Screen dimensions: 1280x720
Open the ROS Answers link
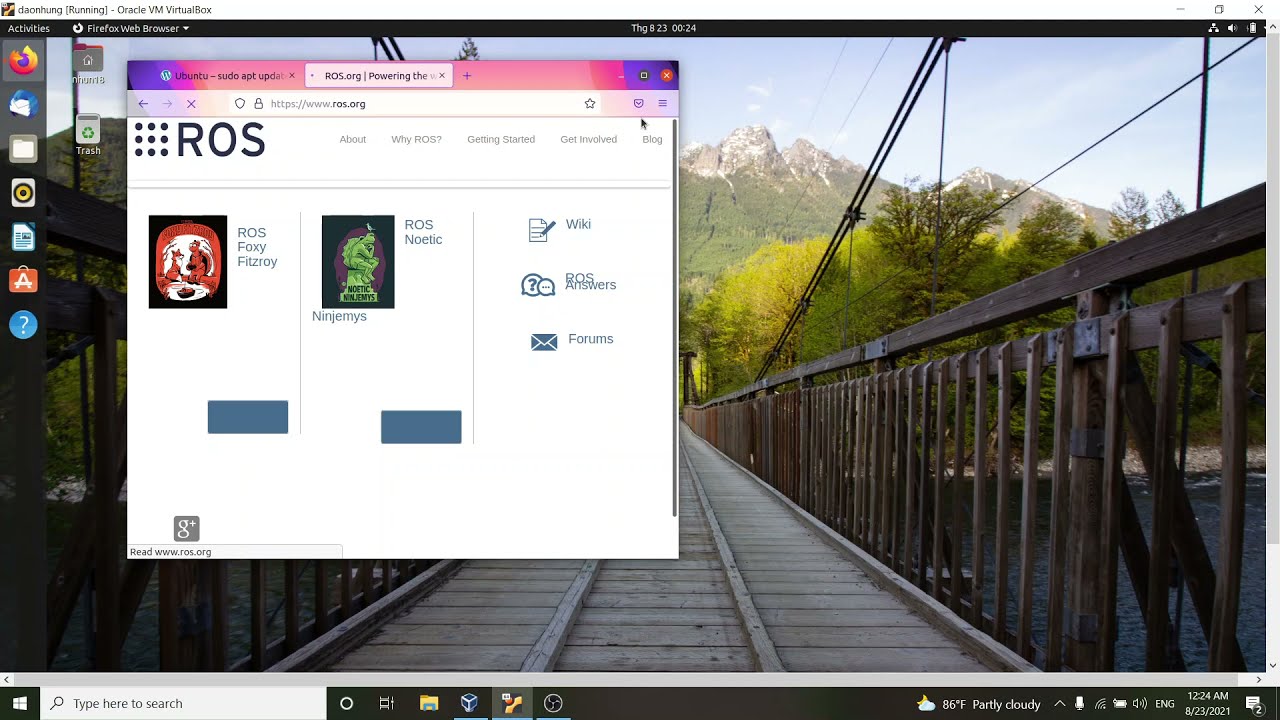[590, 282]
